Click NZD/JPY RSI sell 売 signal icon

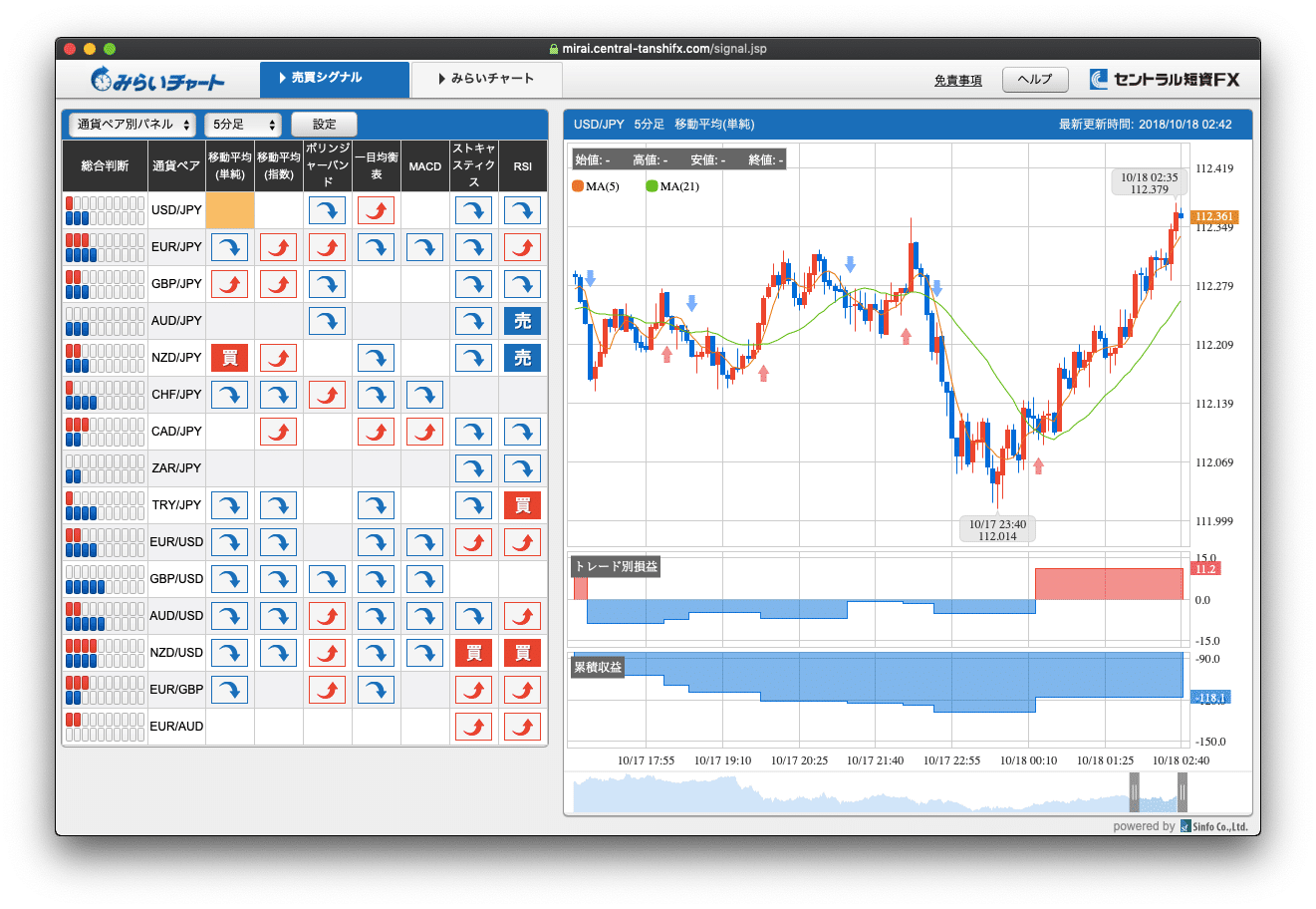pos(522,358)
